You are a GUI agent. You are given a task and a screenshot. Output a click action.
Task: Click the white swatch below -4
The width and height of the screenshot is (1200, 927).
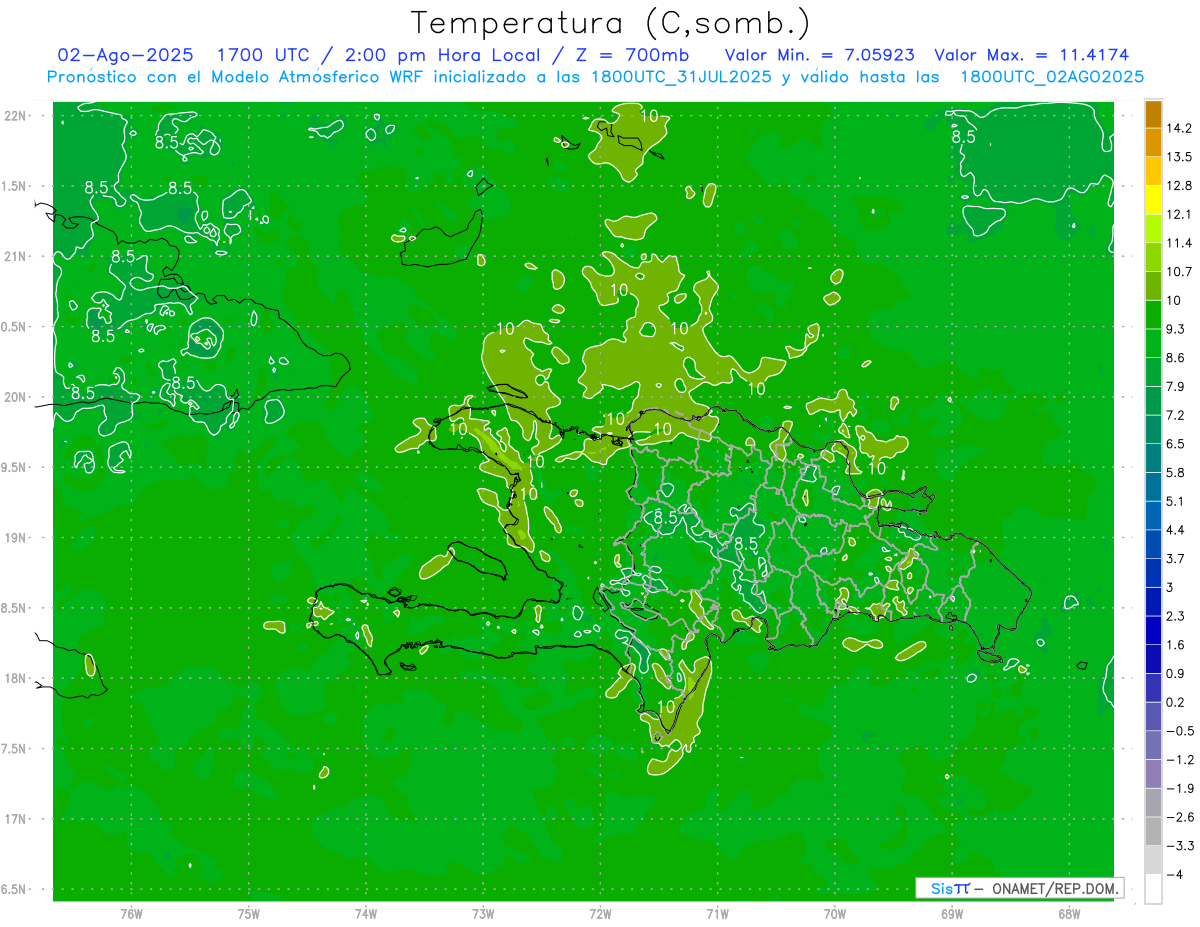click(1153, 889)
